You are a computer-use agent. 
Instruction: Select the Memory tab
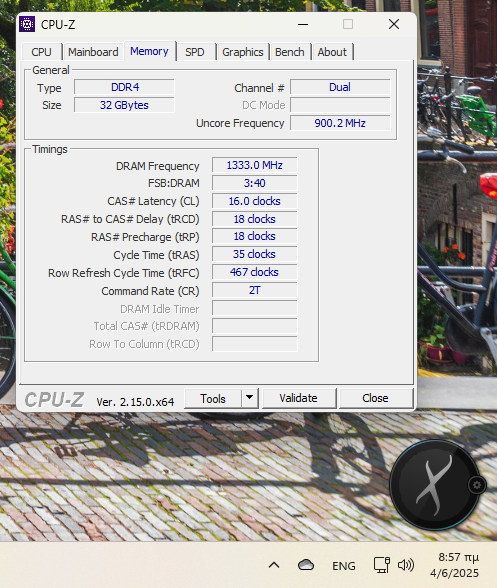149,51
